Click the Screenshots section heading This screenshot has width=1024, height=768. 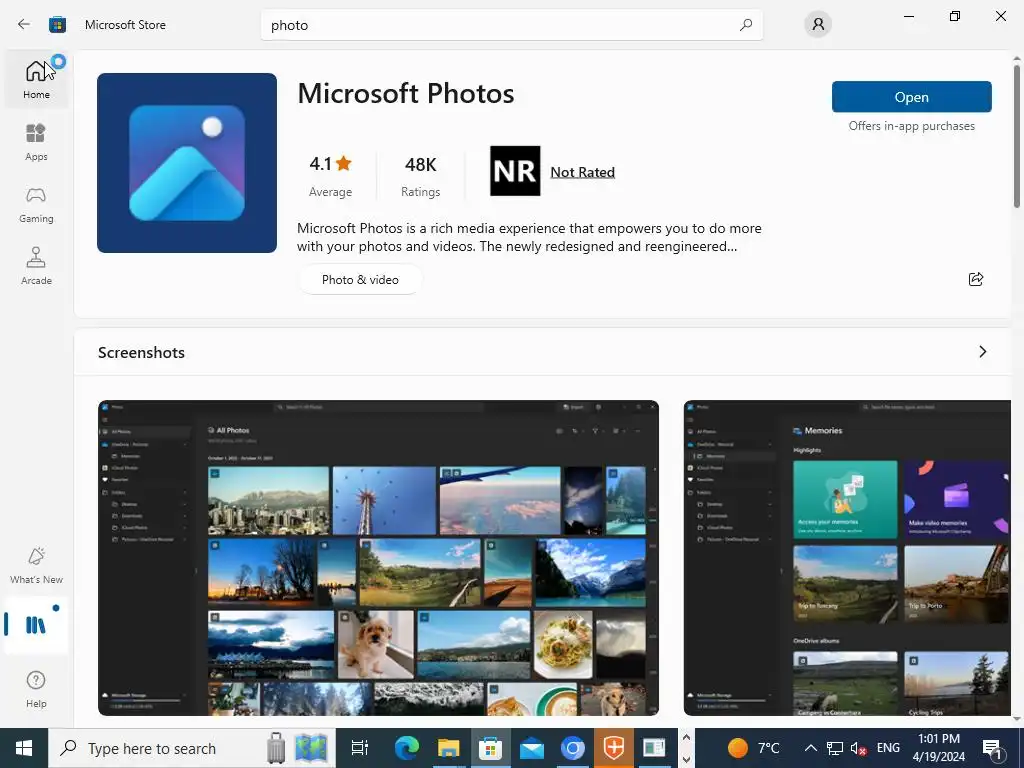[x=141, y=353]
